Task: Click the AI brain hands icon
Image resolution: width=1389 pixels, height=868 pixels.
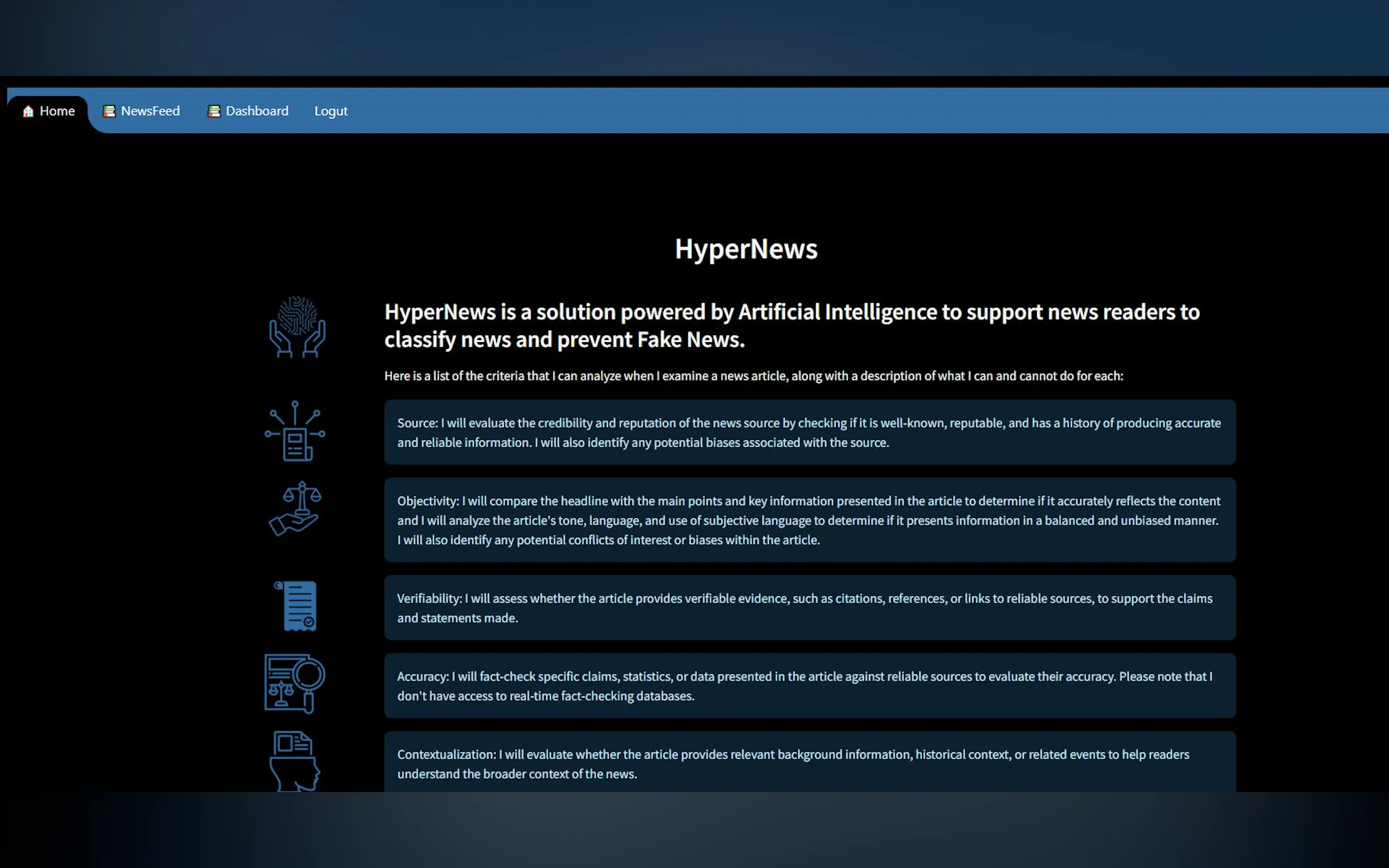Action: pyautogui.click(x=297, y=327)
